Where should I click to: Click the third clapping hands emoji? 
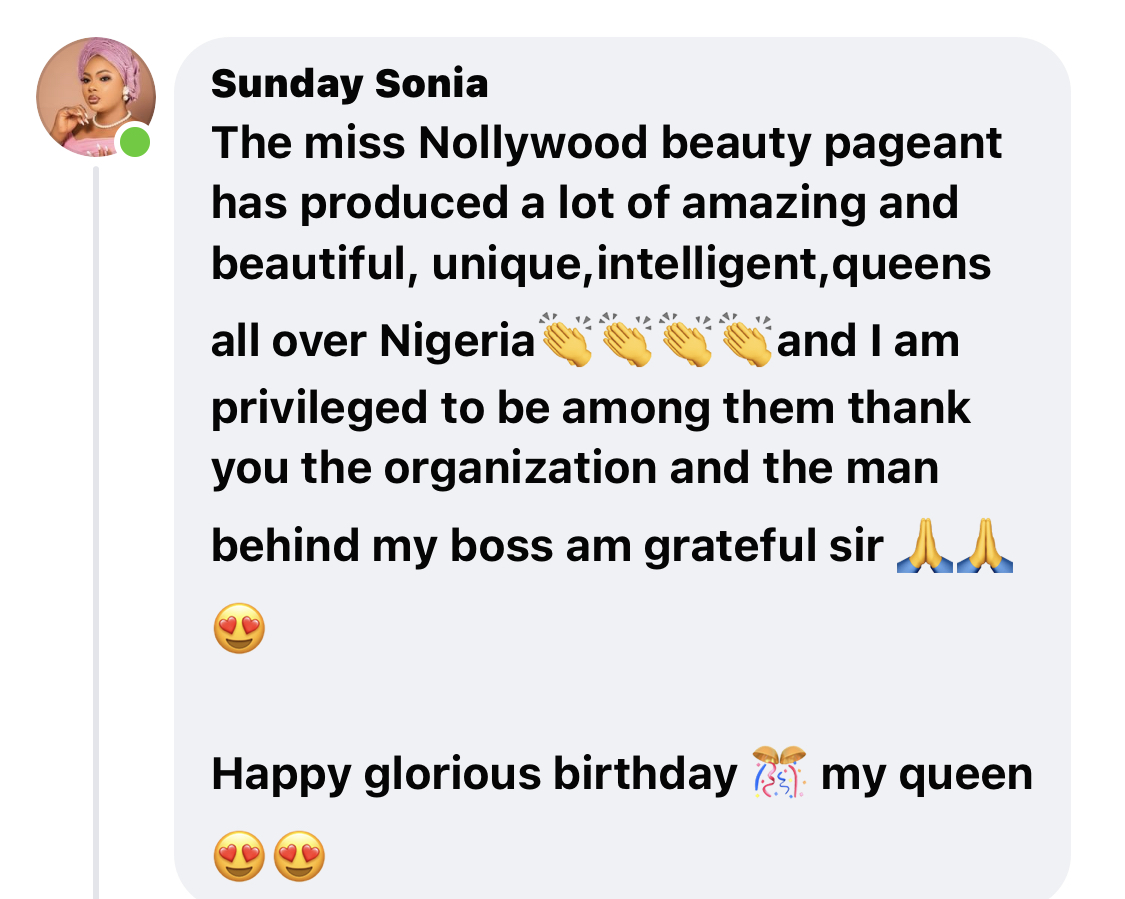686,340
